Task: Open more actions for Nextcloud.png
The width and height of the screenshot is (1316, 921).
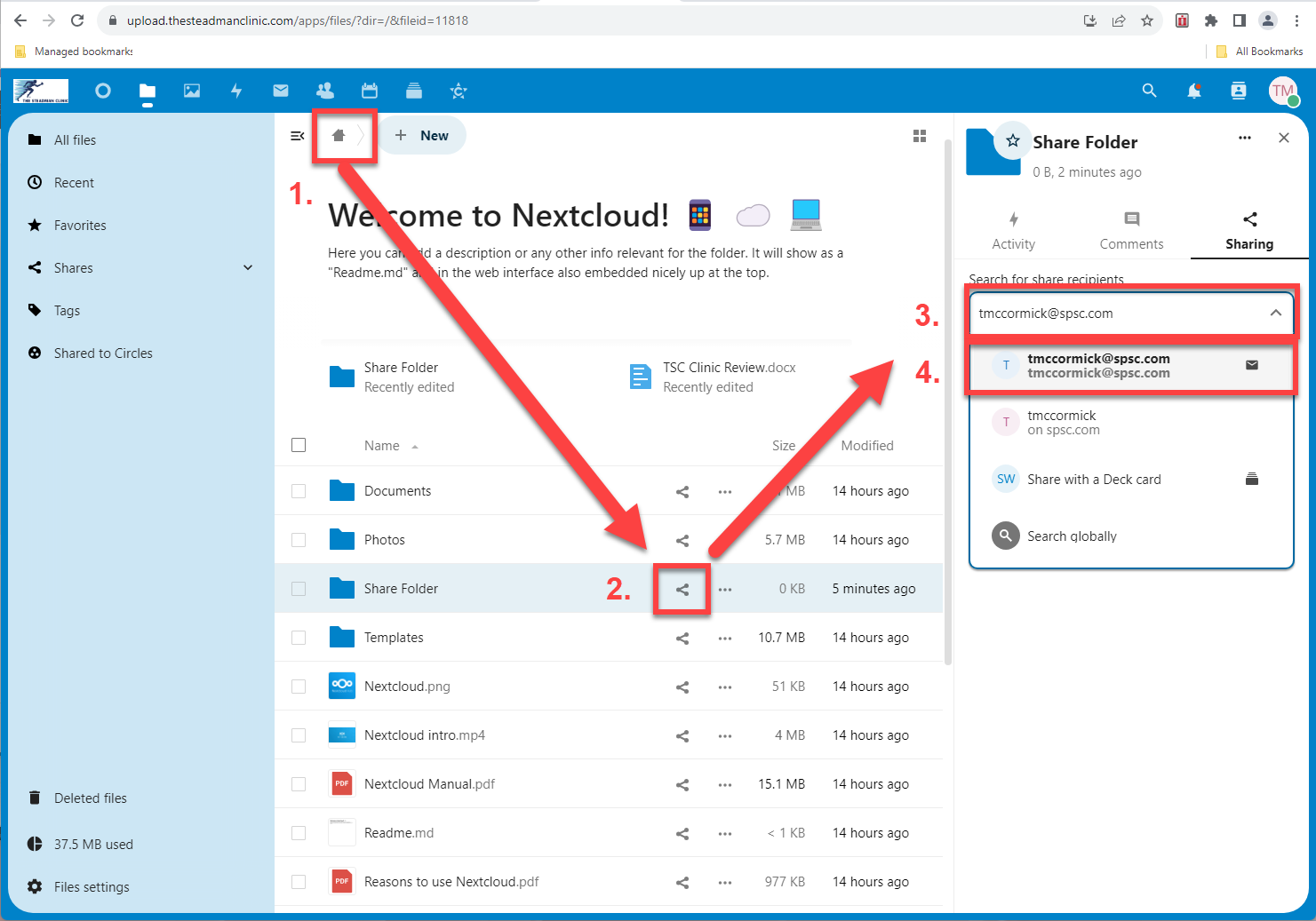Action: [x=725, y=687]
